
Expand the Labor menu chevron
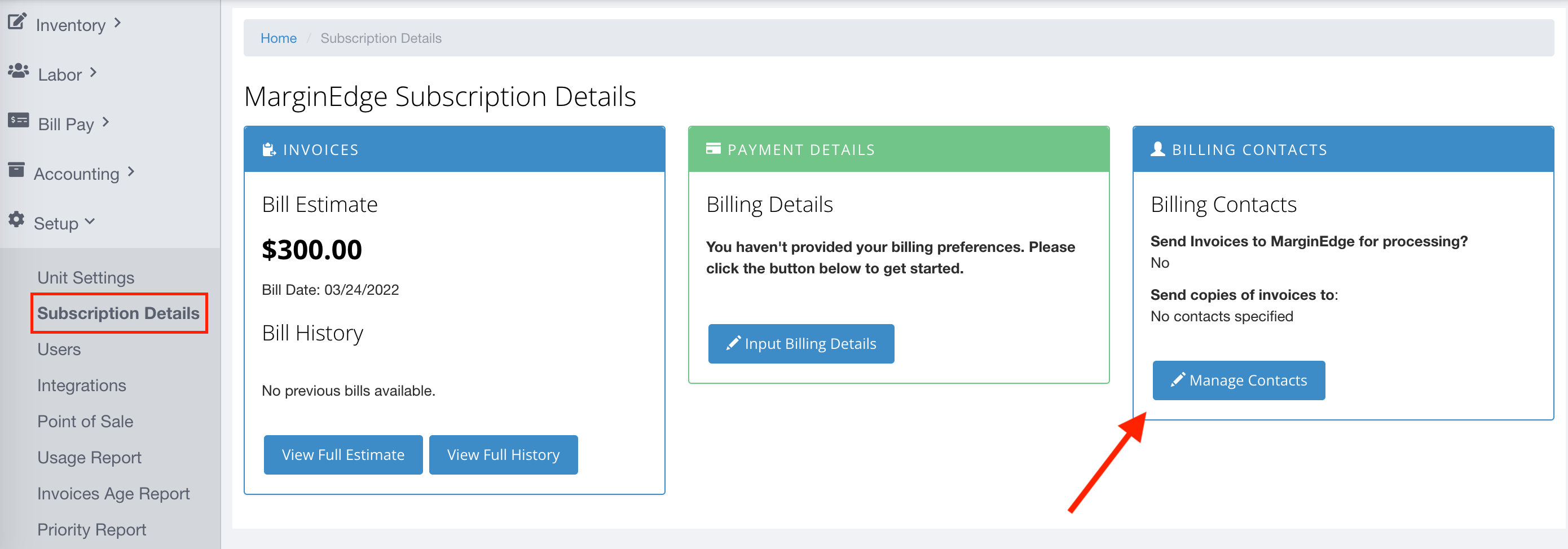pyautogui.click(x=93, y=73)
